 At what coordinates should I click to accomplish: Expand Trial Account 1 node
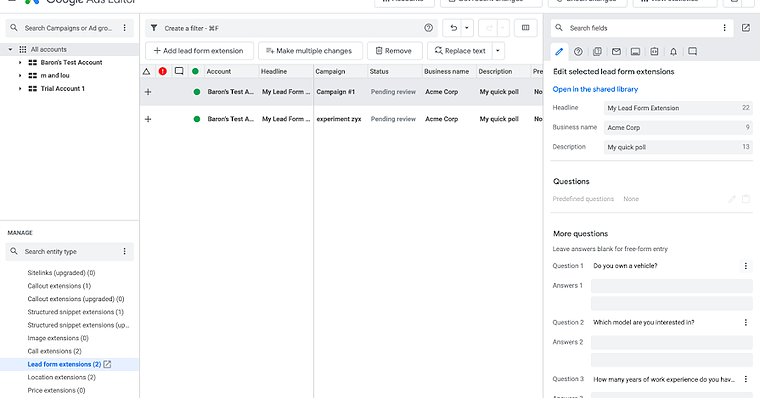(20, 89)
